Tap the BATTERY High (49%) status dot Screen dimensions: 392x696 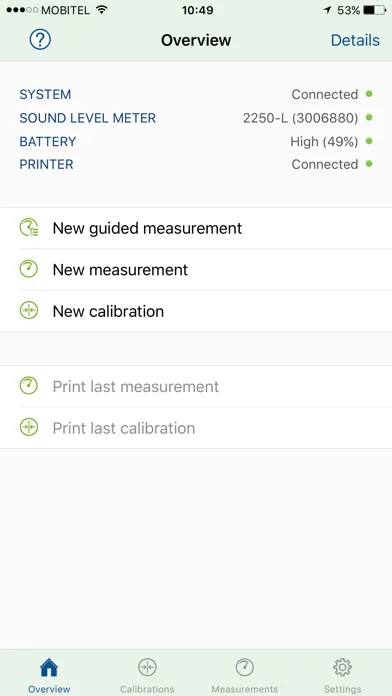click(x=369, y=141)
